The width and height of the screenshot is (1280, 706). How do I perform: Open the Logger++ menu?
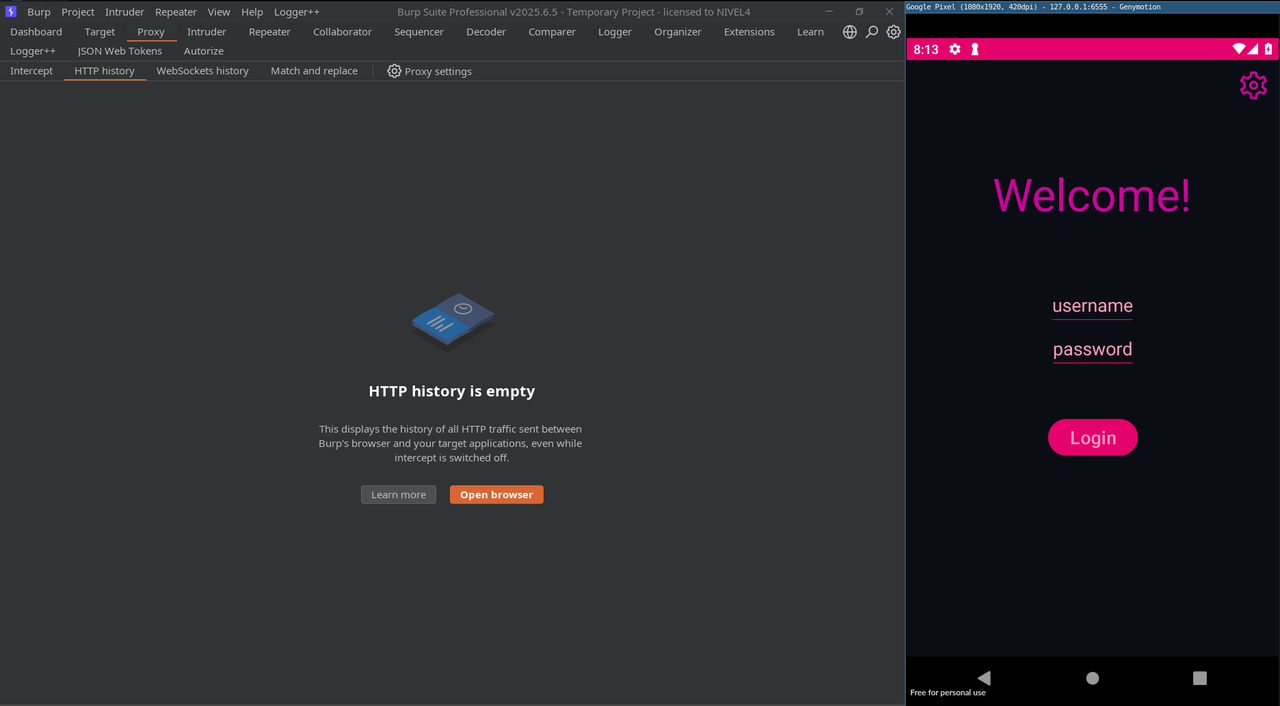(297, 12)
